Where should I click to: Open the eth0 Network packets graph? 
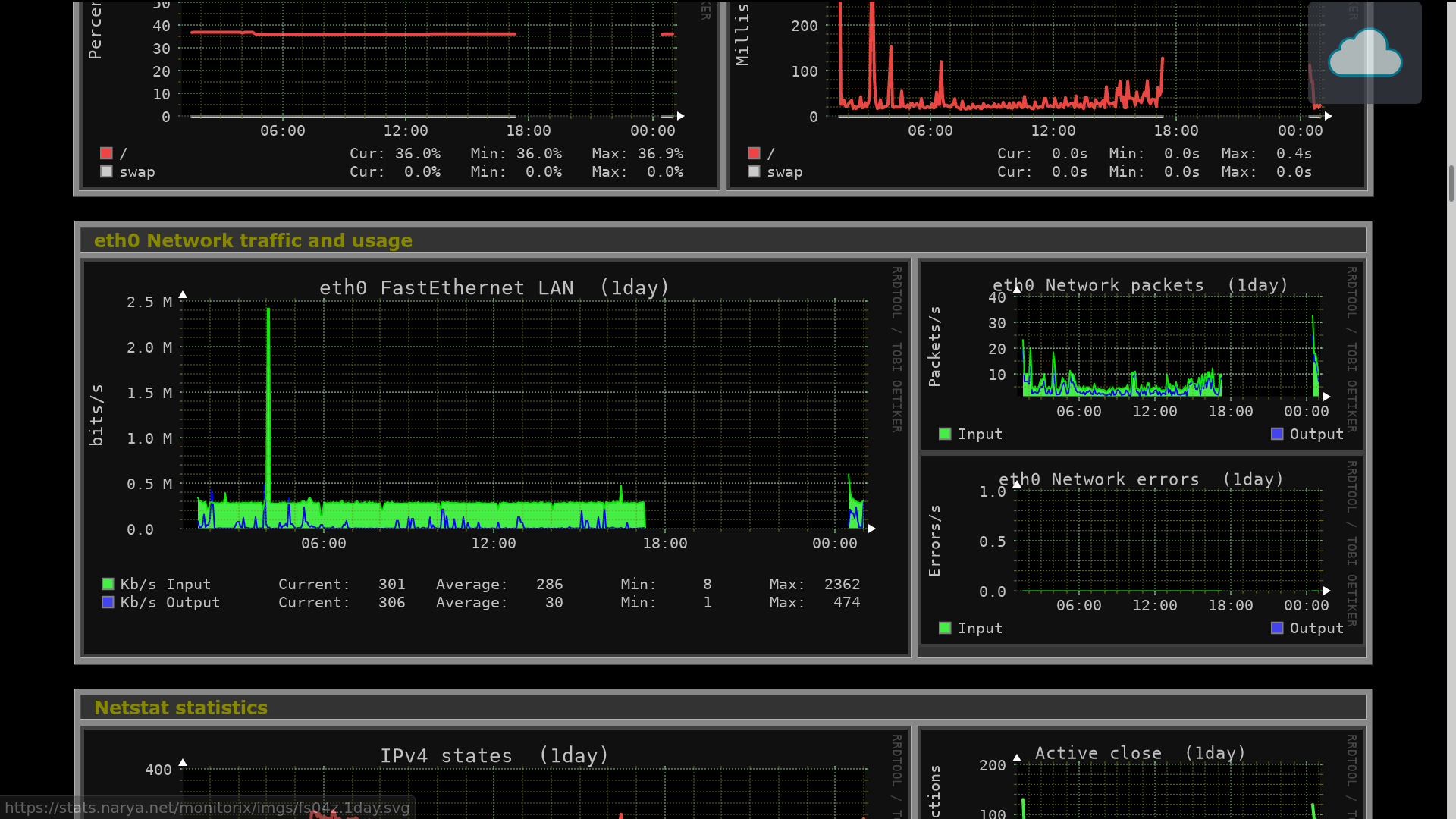tap(1141, 349)
